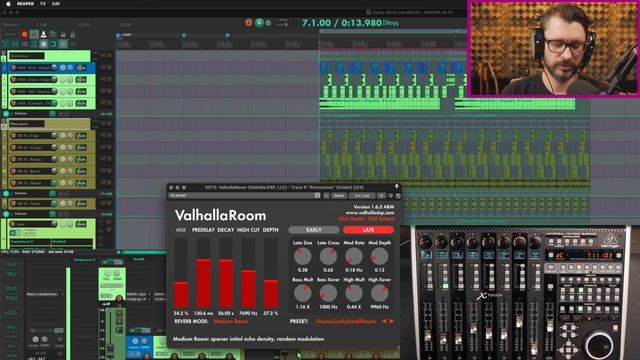This screenshot has width=640, height=360.
Task: Click the MIX slider bar
Action: click(181, 272)
